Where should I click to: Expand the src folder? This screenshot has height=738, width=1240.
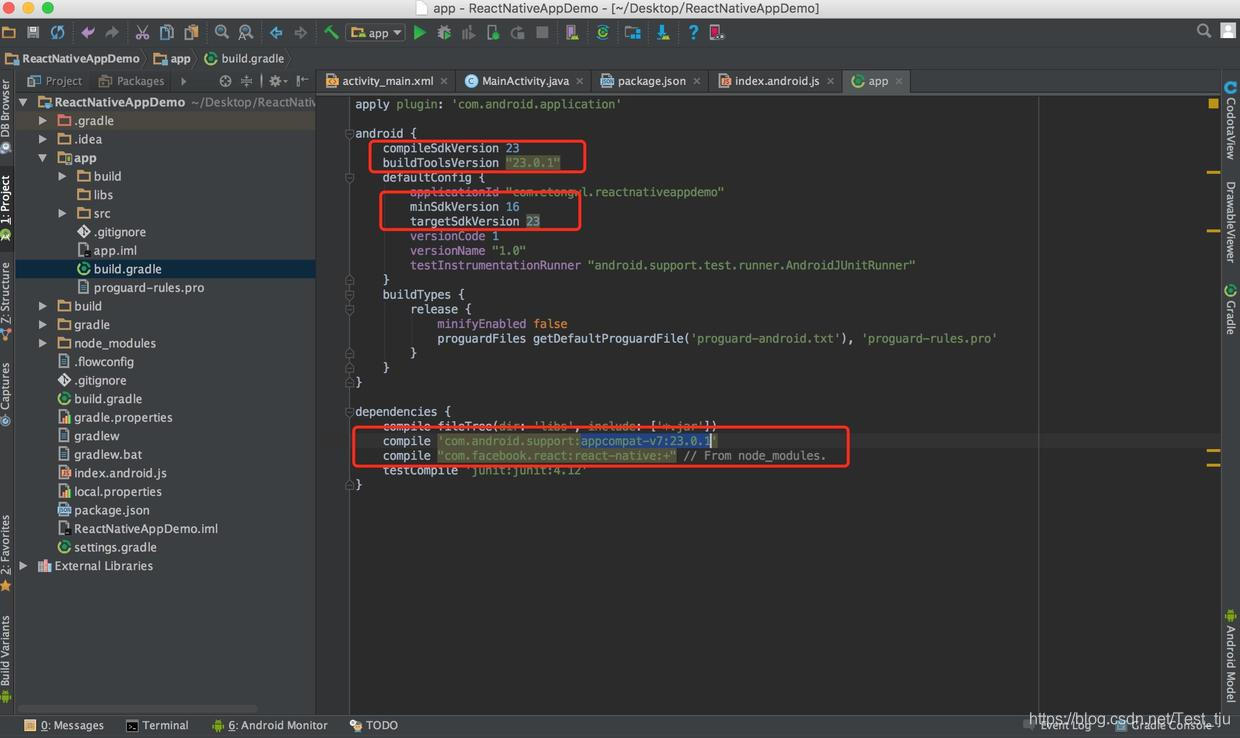(x=62, y=213)
